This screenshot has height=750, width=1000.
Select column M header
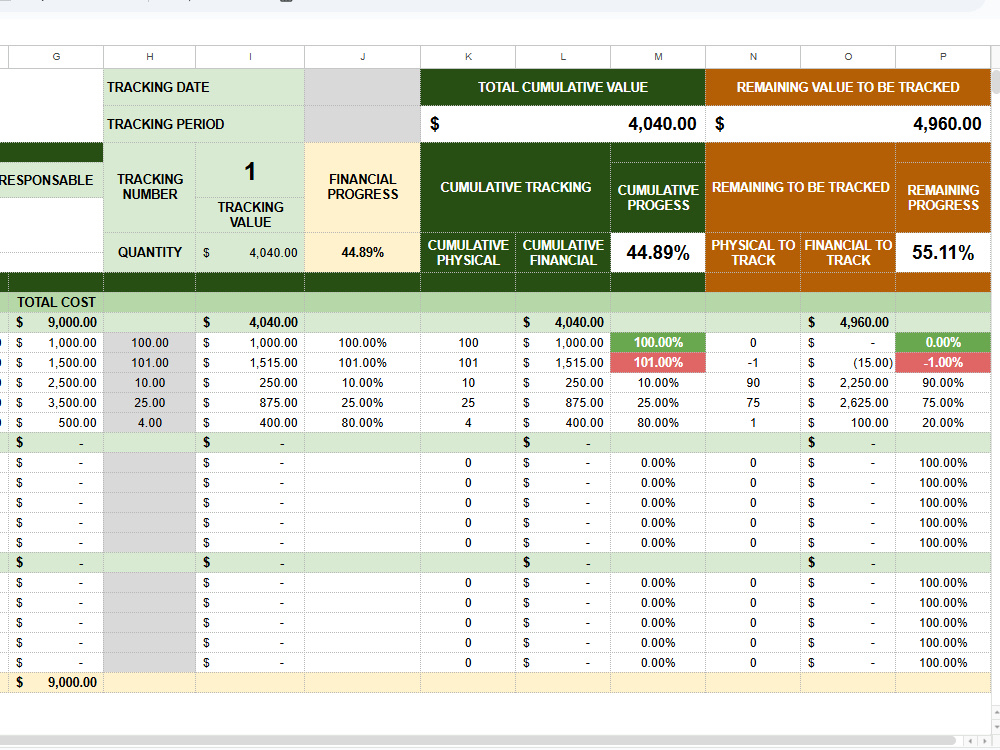click(658, 57)
